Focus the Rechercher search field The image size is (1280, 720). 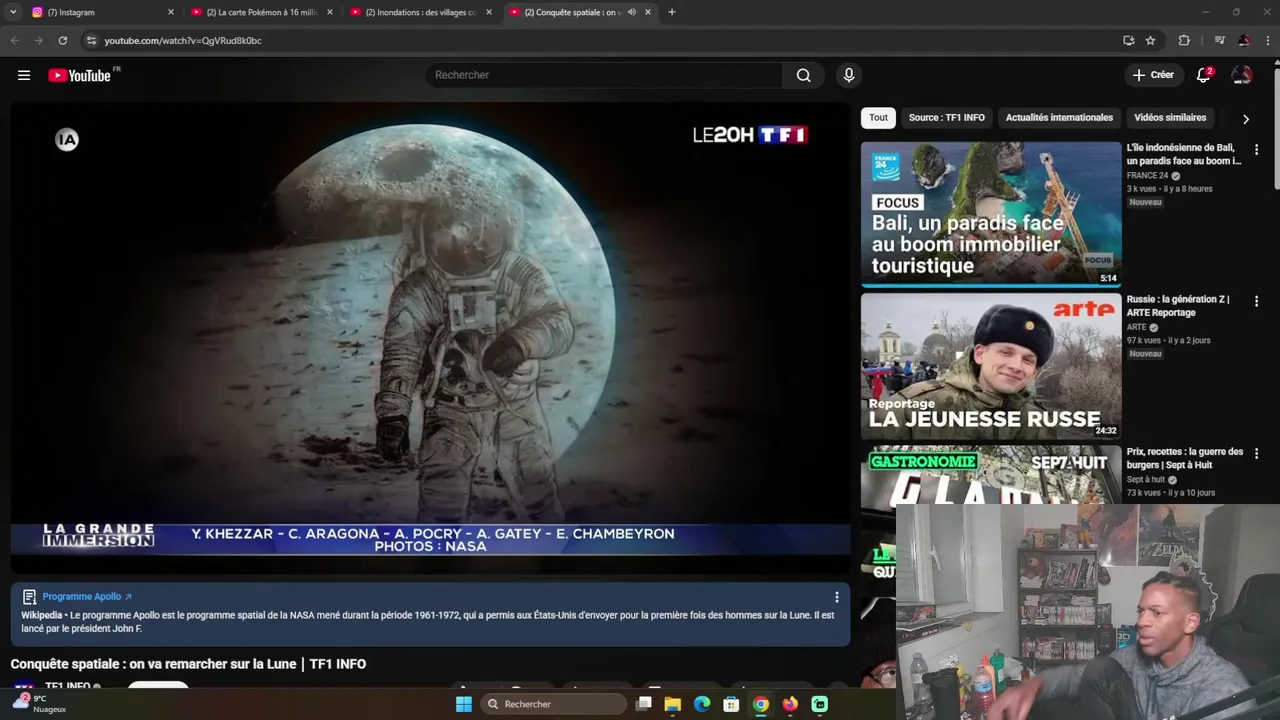(x=604, y=75)
